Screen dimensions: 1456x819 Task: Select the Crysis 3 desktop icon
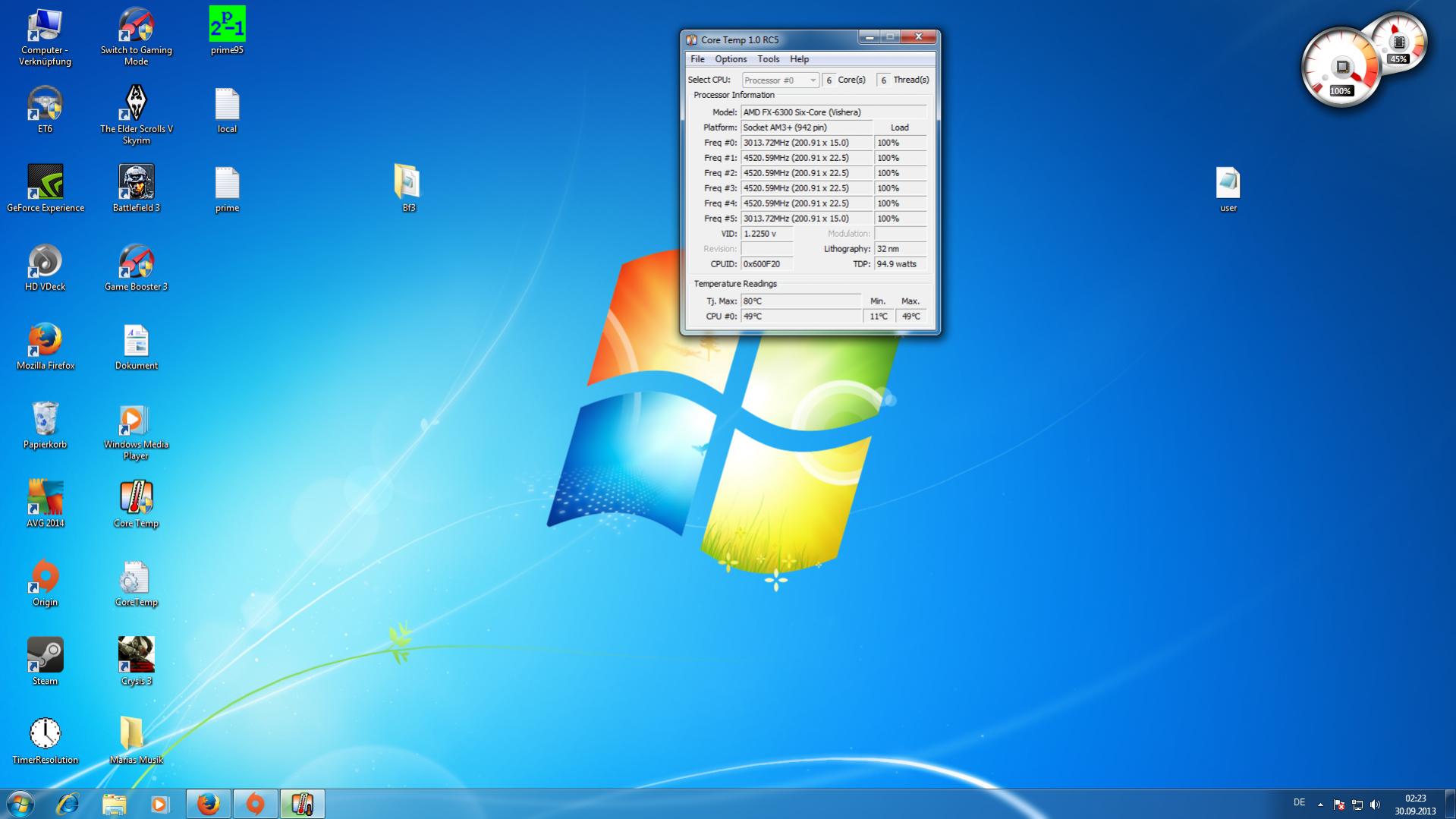click(136, 662)
